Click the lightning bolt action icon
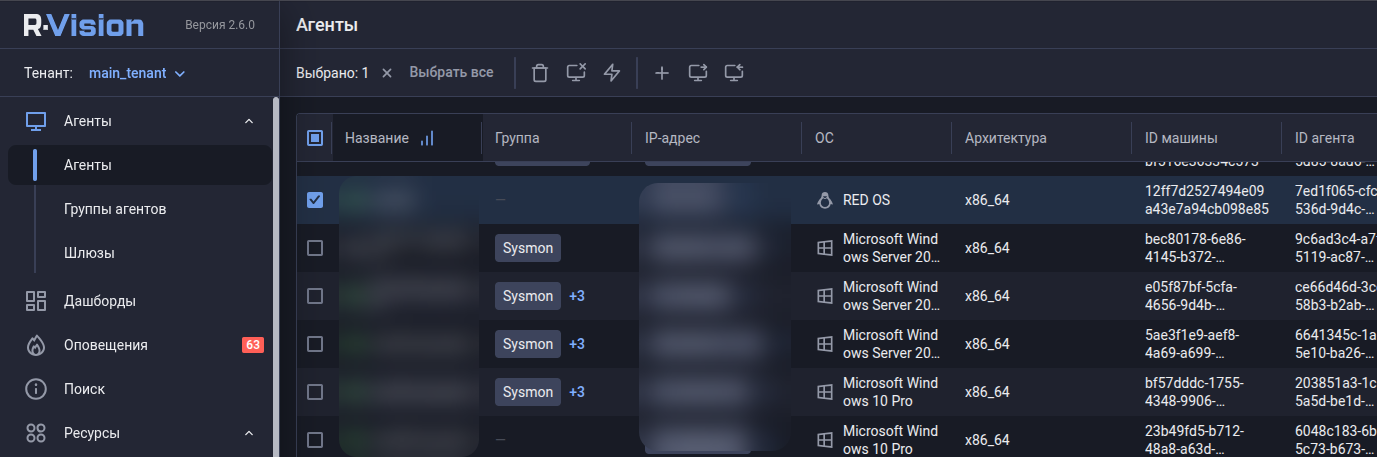The image size is (1377, 457). point(612,73)
